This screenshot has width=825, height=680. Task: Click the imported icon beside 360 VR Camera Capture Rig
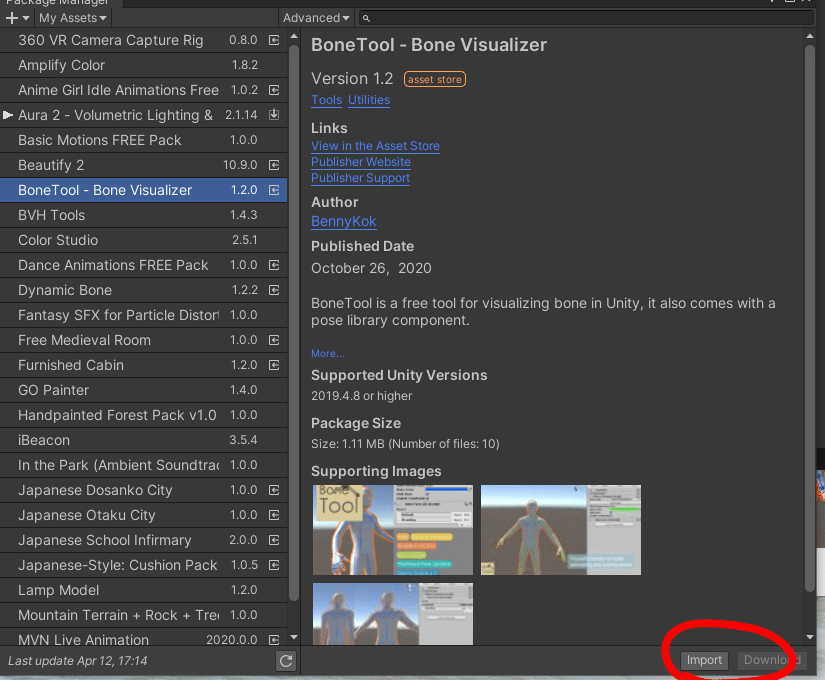[x=274, y=40]
